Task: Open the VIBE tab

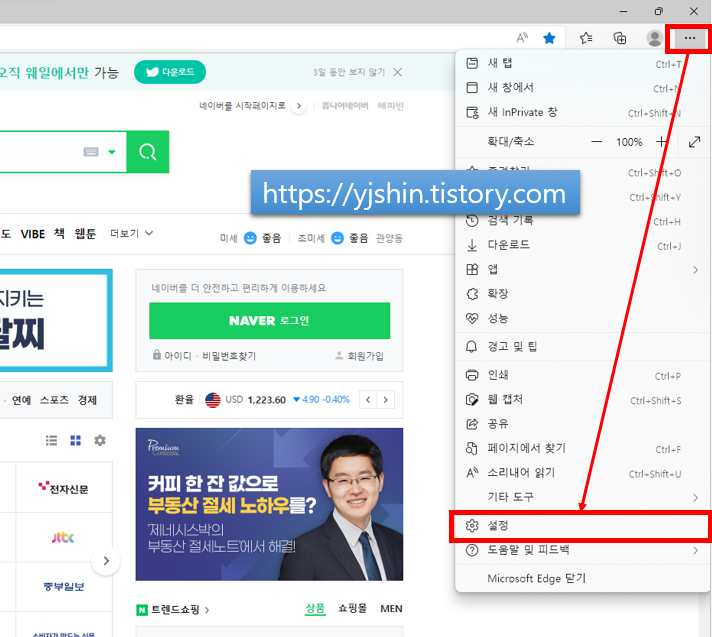Action: pos(33,234)
